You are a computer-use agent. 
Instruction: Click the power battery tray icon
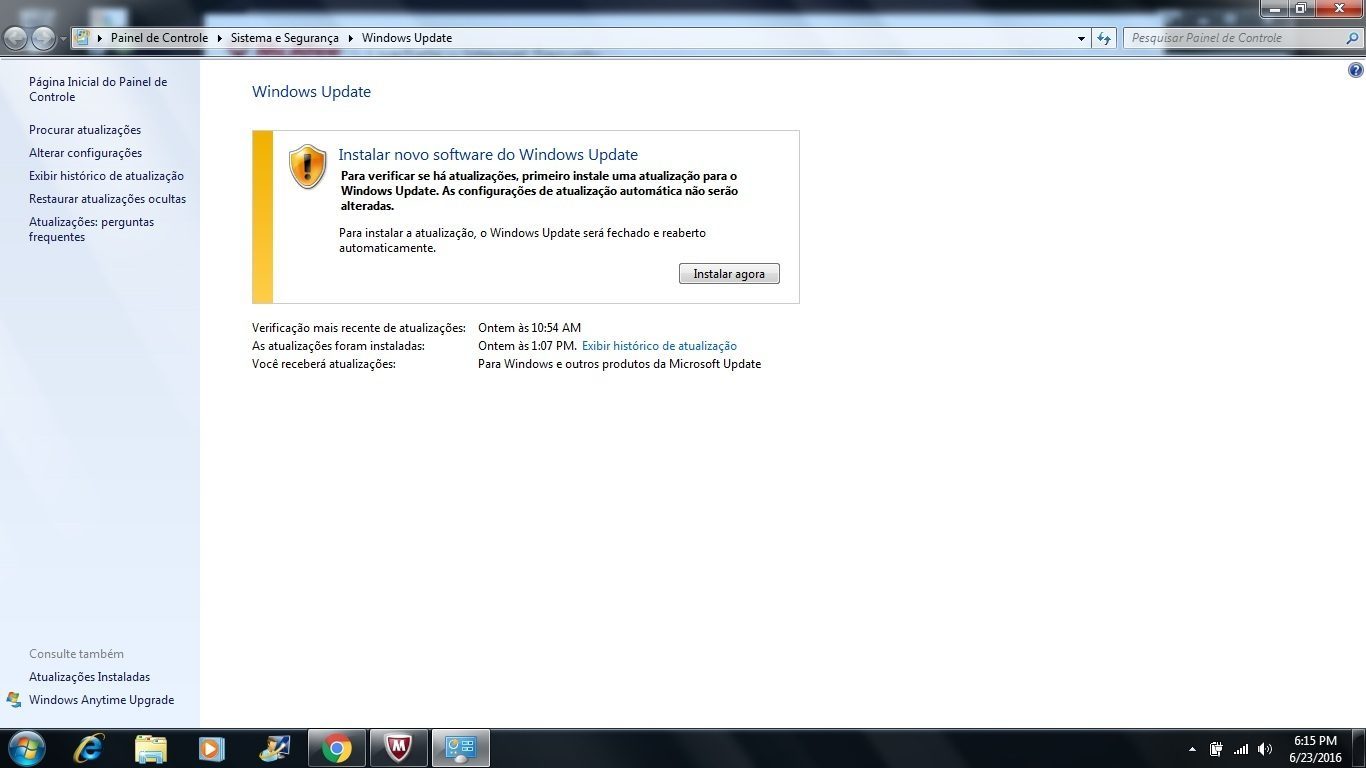coord(1216,749)
